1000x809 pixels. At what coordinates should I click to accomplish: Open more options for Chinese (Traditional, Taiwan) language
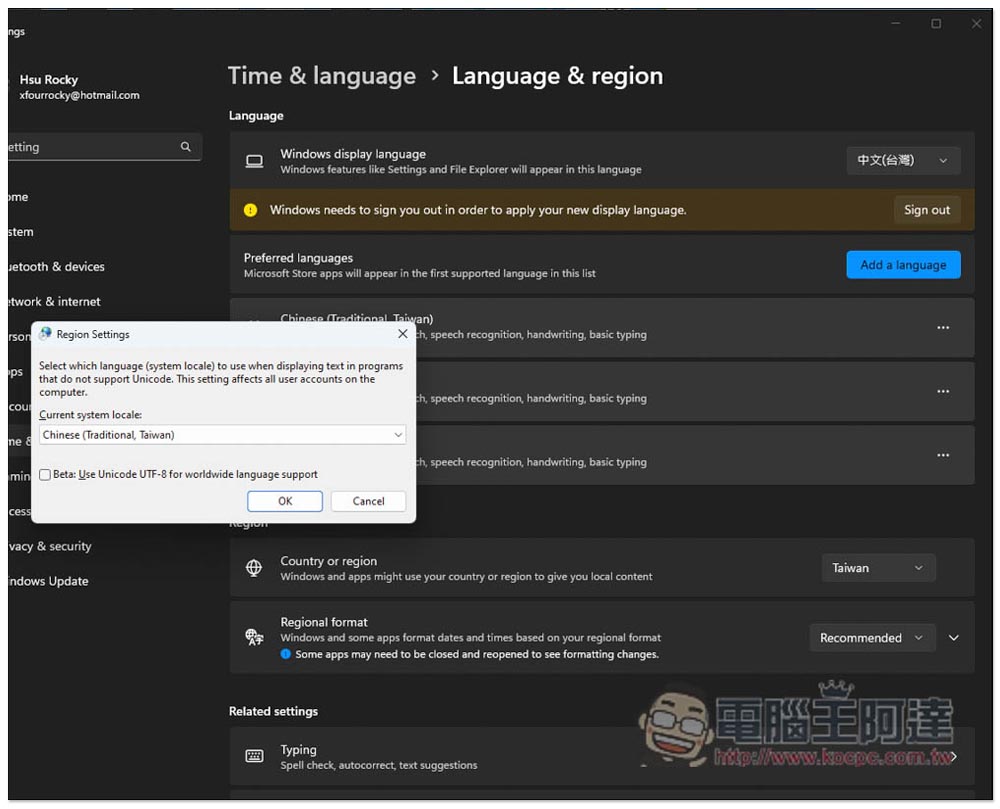(x=943, y=328)
